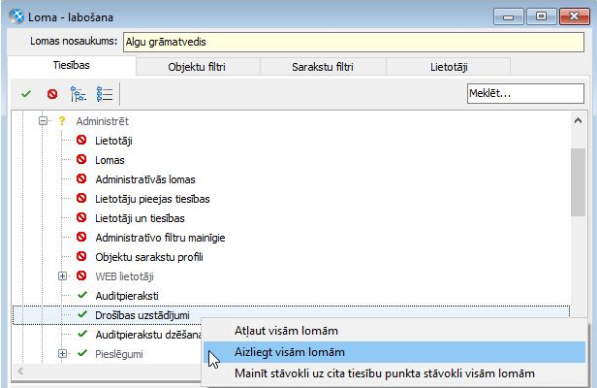Viewport: 597px width, 388px height.
Task: Toggle the permission status of Administratīvās lomas
Action: pos(81,179)
